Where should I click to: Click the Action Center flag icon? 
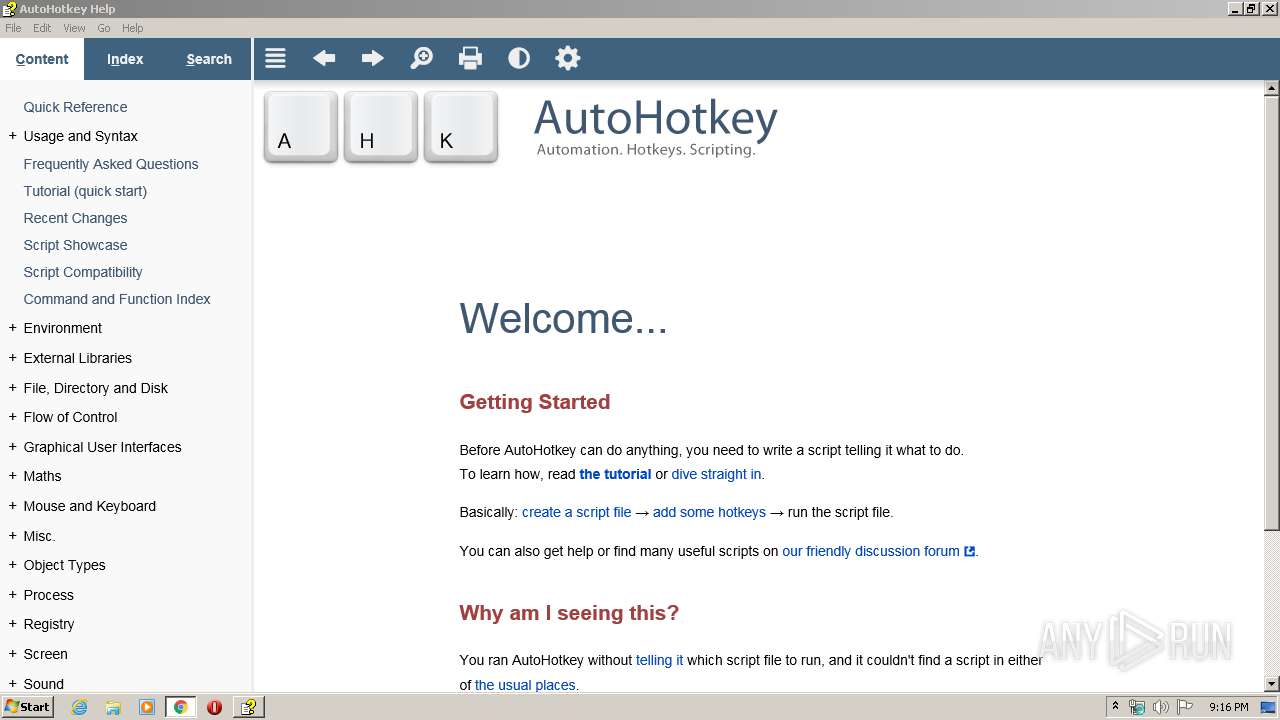1185,707
